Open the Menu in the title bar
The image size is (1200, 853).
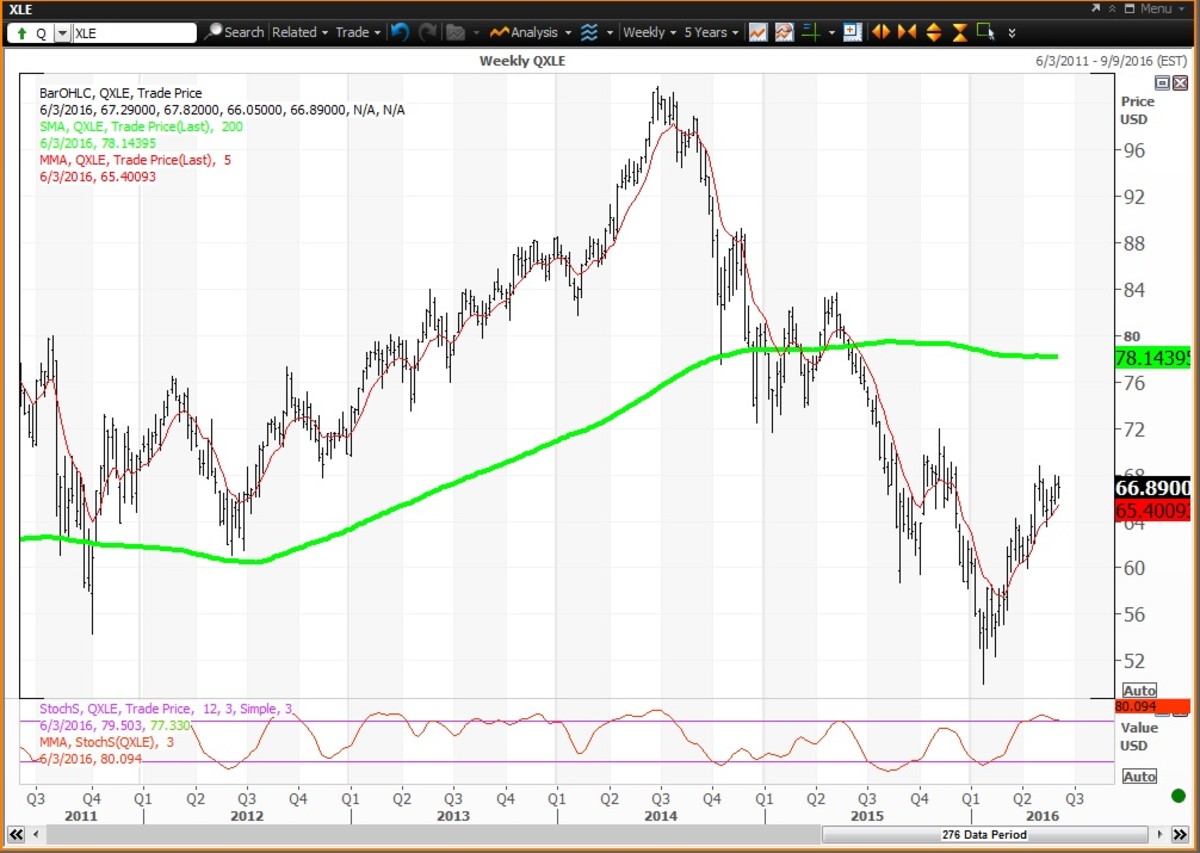tap(1155, 8)
